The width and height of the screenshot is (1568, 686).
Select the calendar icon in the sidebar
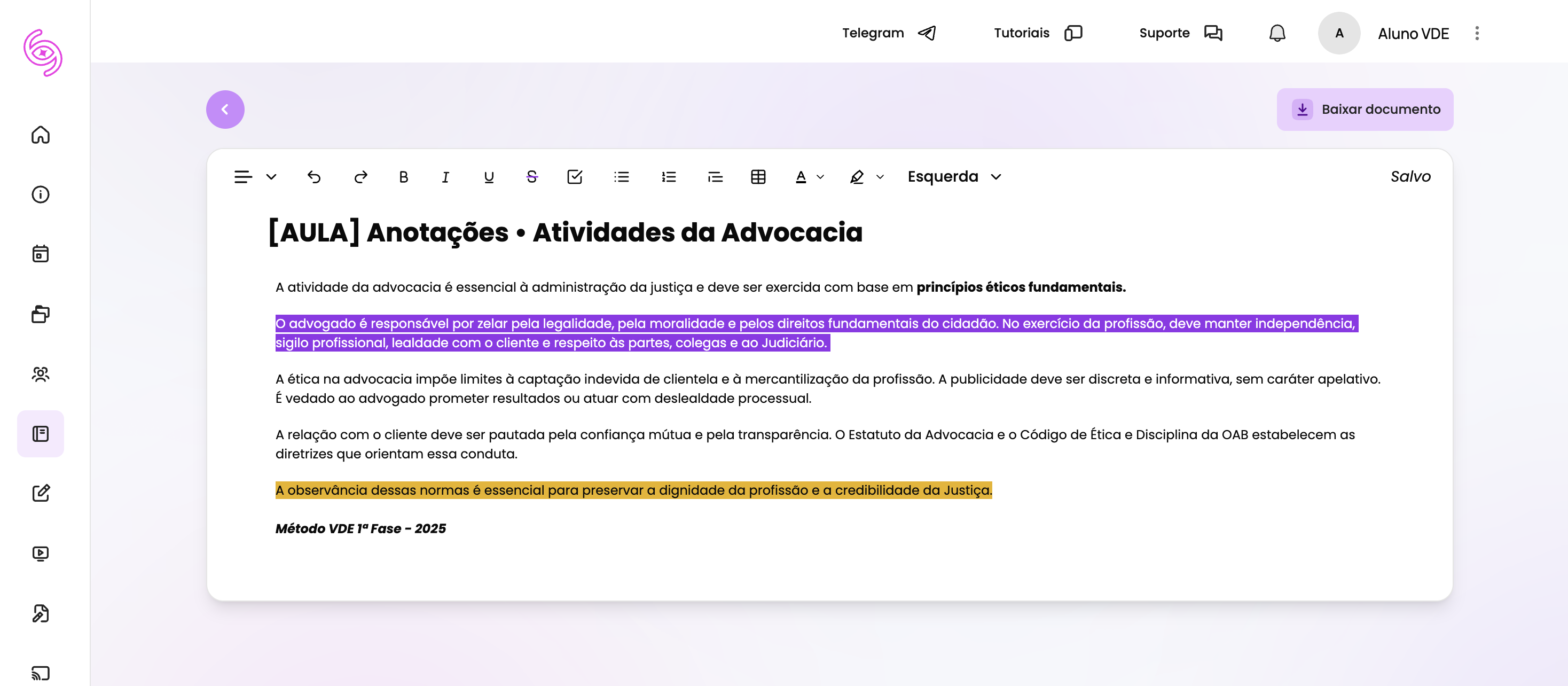click(x=40, y=254)
